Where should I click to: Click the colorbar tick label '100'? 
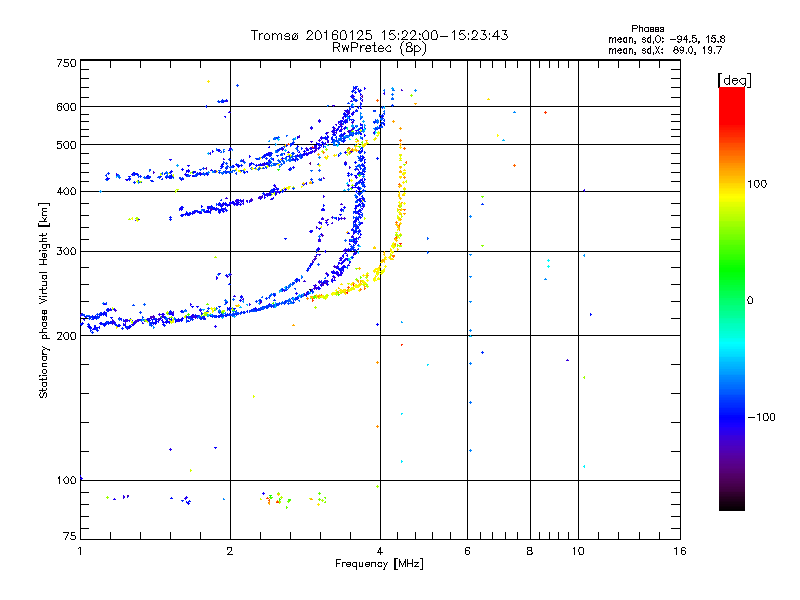pyautogui.click(x=757, y=184)
